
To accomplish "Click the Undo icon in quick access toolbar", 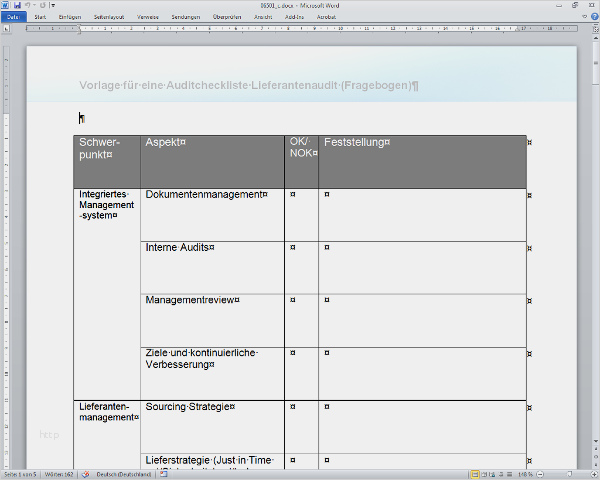I will point(30,6).
